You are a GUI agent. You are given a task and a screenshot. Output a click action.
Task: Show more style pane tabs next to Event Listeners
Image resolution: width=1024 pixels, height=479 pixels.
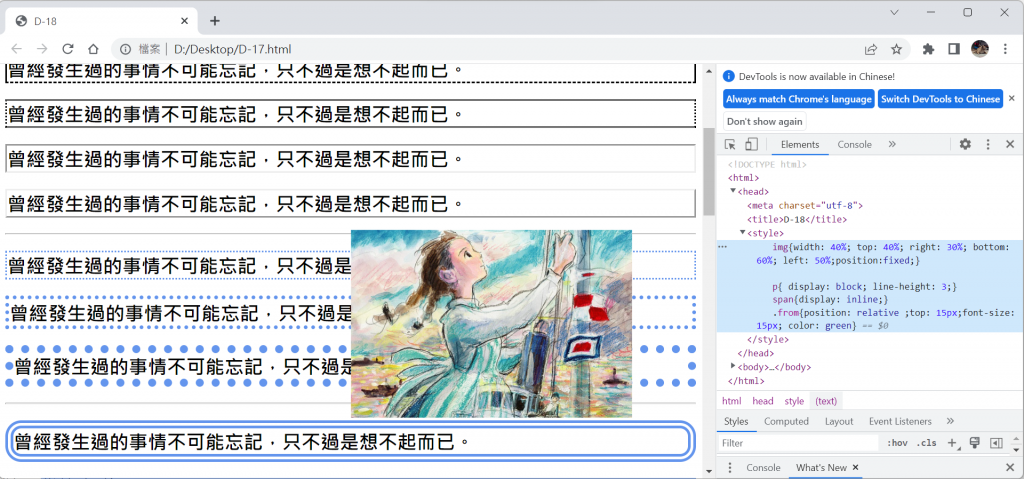click(x=950, y=421)
